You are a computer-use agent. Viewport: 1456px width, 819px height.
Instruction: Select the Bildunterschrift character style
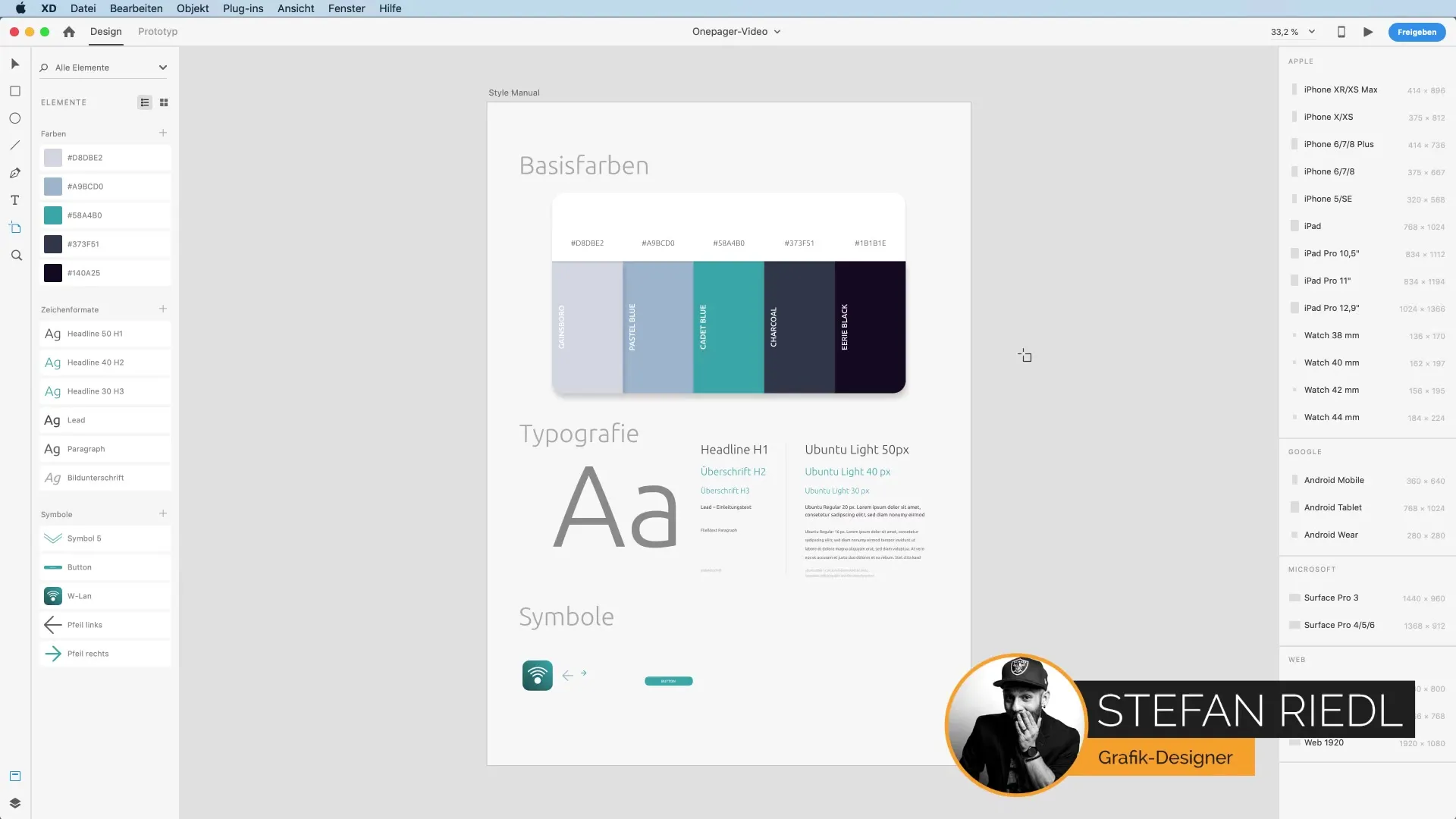coord(105,478)
